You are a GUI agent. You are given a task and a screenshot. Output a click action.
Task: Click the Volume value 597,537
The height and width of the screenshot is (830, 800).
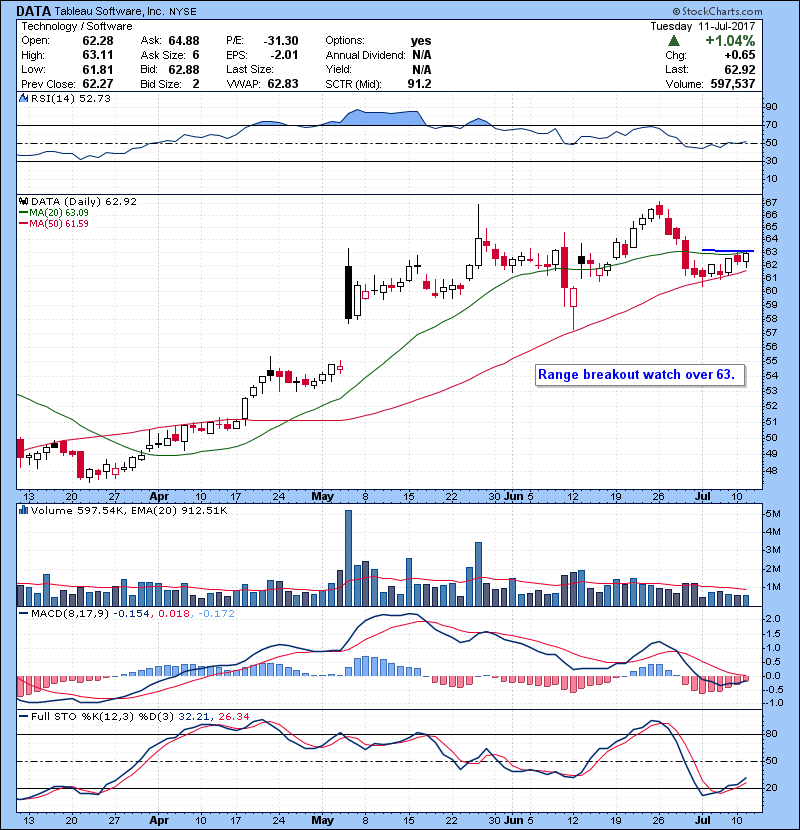pyautogui.click(x=733, y=84)
